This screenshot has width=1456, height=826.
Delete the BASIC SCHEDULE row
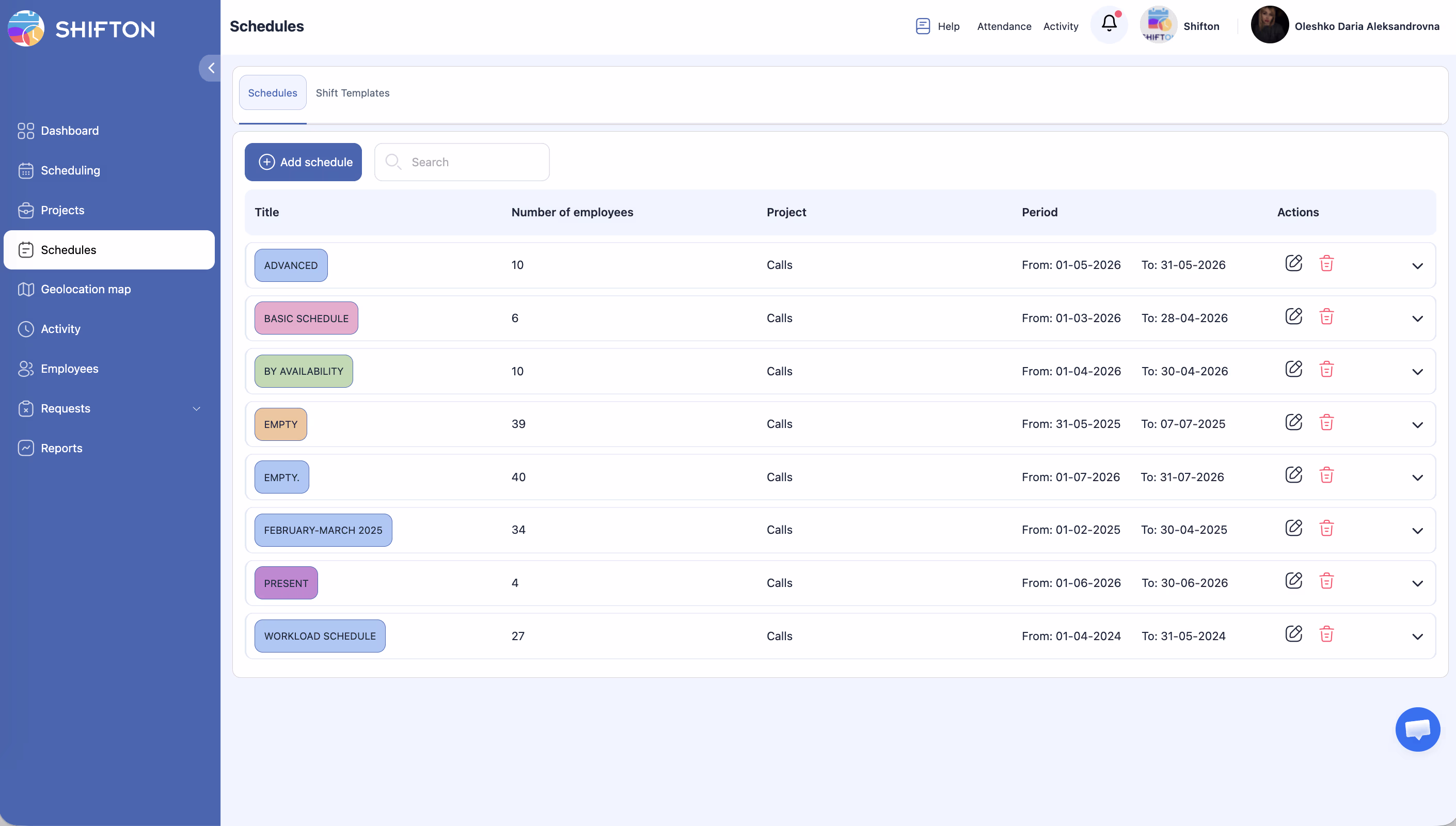point(1326,316)
